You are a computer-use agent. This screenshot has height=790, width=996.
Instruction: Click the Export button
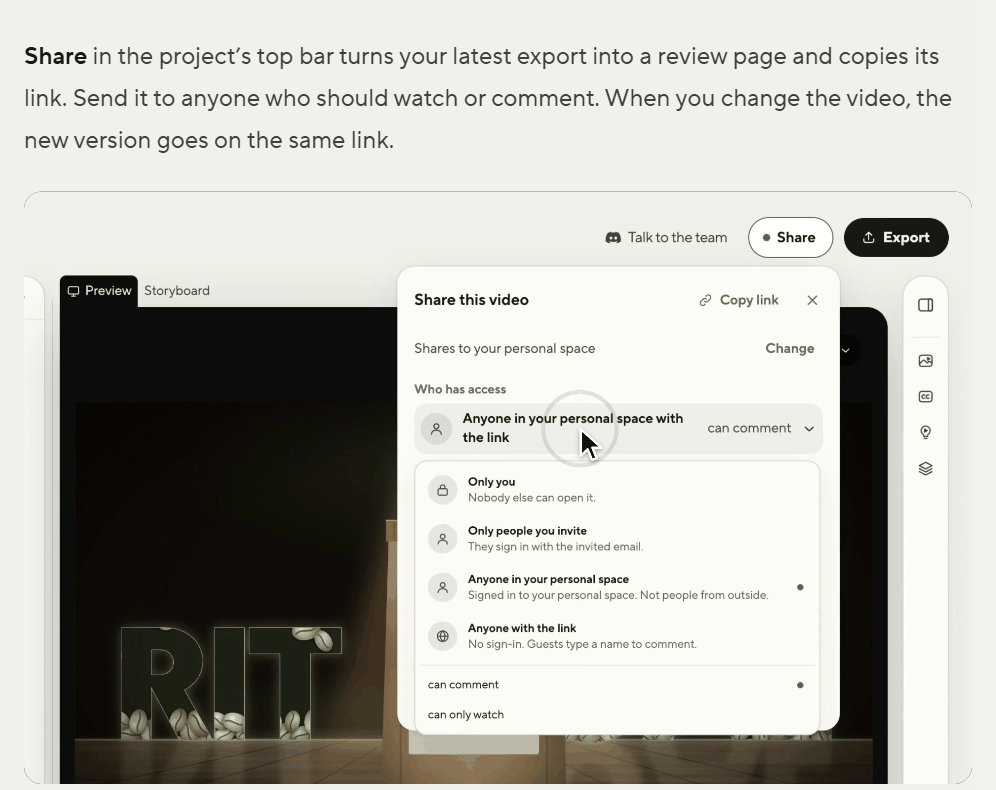click(896, 238)
